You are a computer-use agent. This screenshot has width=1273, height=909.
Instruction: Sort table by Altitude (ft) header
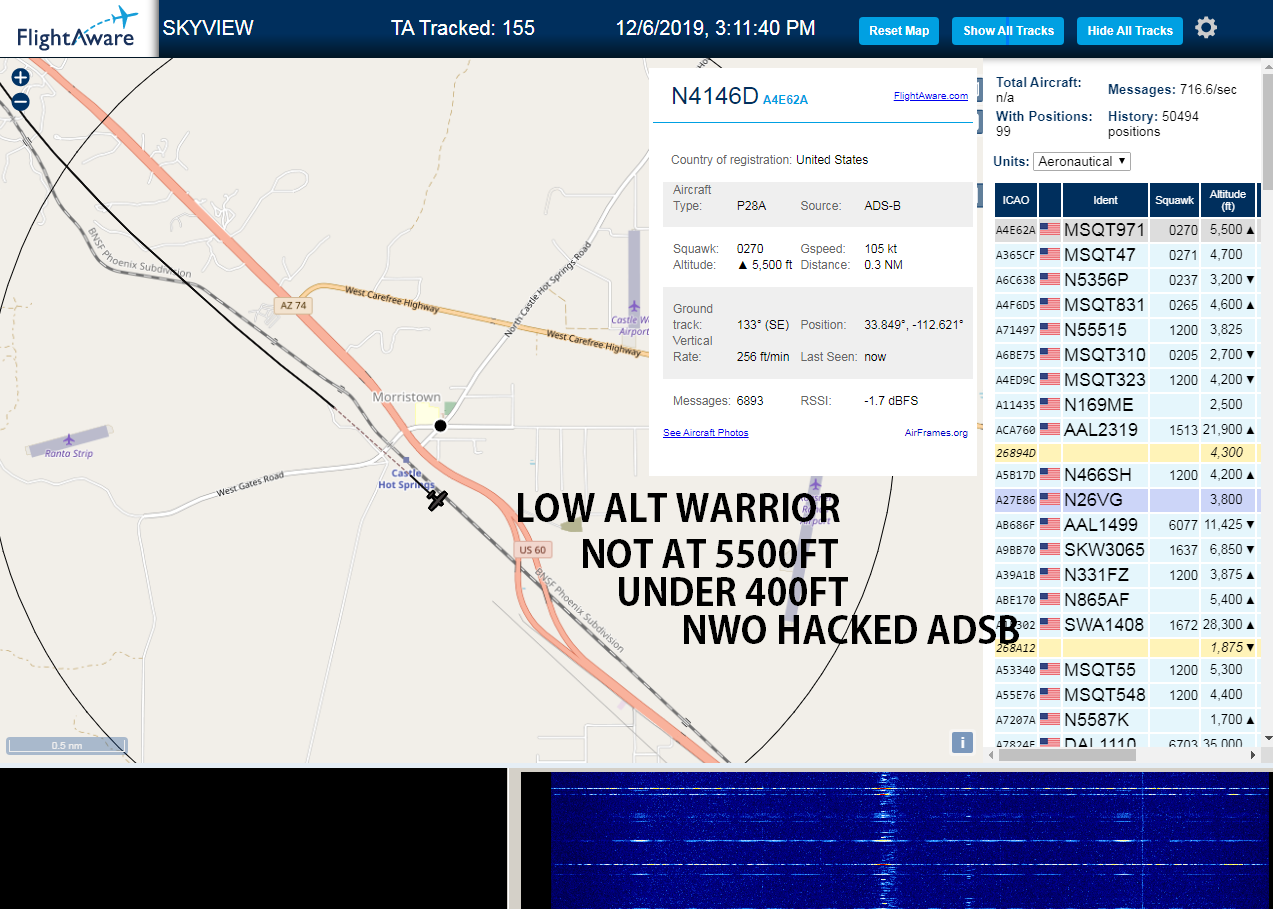pos(1228,200)
